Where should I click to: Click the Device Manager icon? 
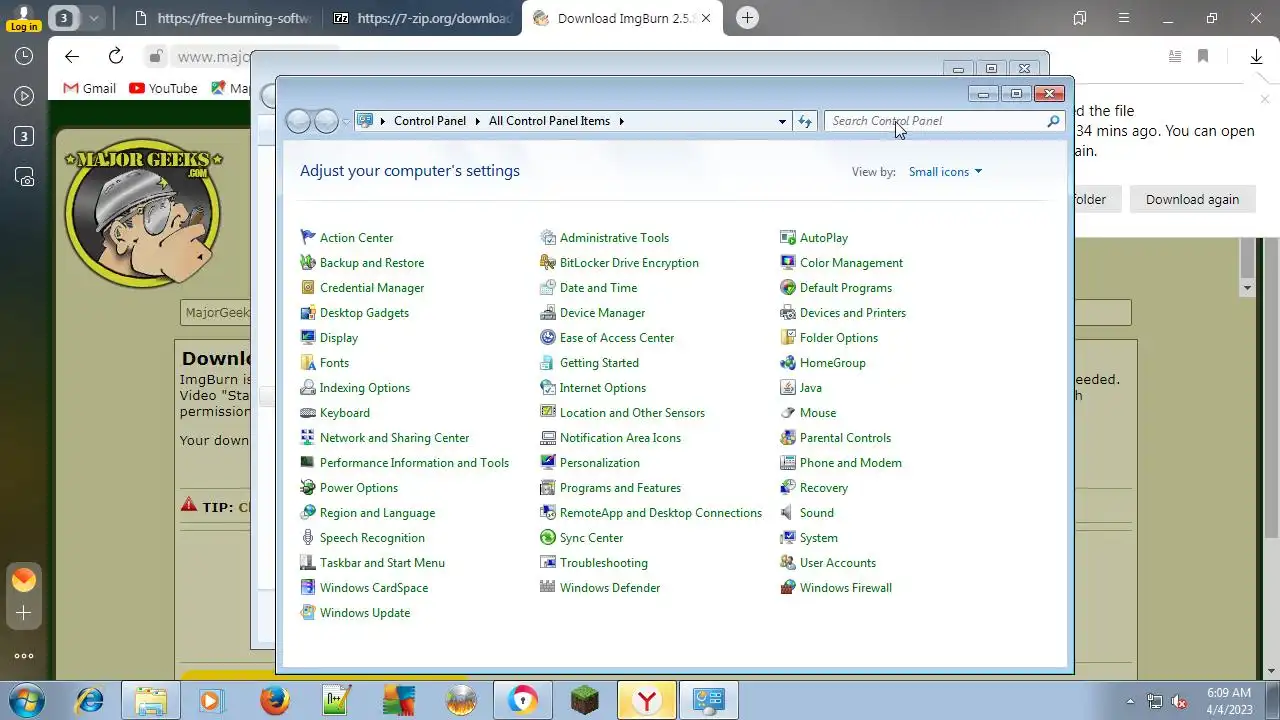pyautogui.click(x=548, y=313)
